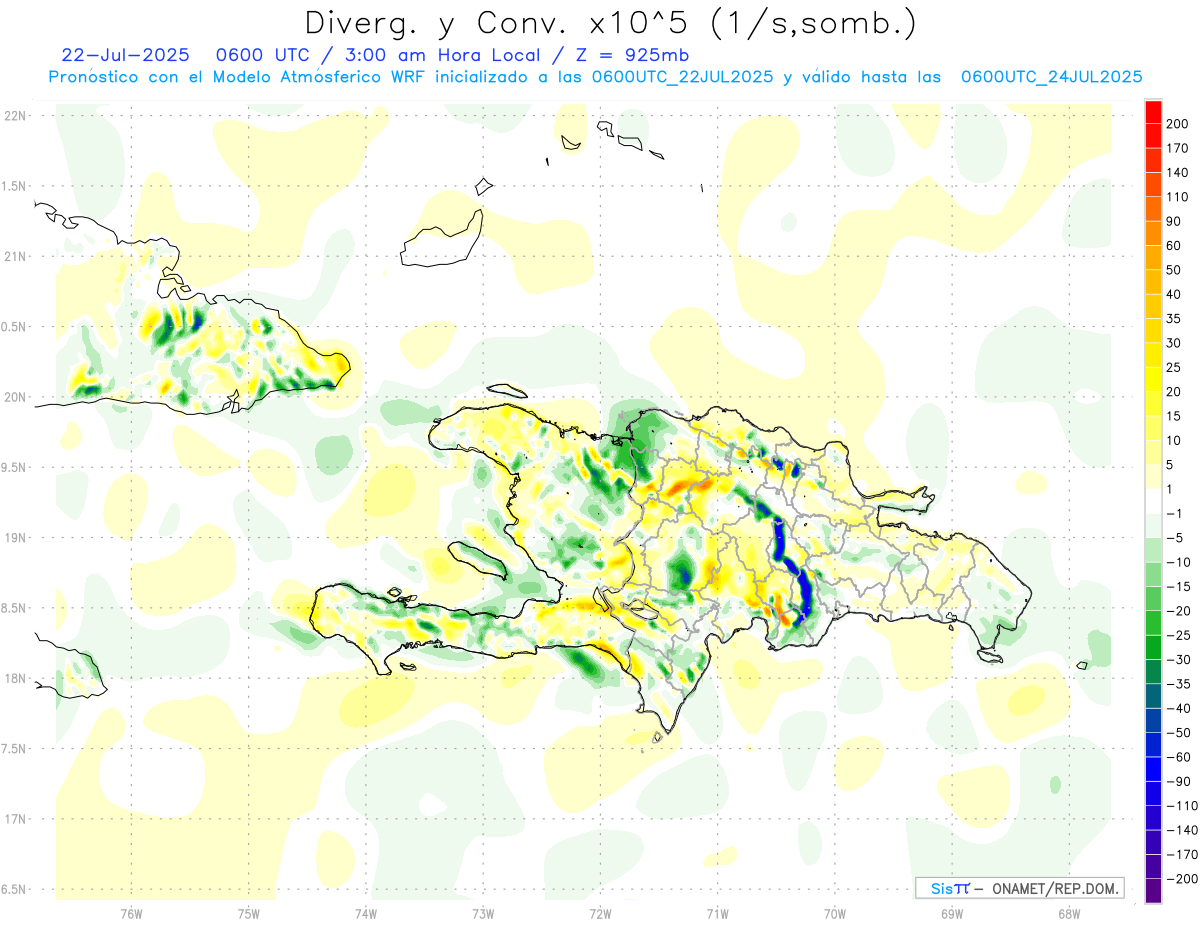Click the "22N" latitude label
Screen dimensions: 1200x927
pos(14,116)
